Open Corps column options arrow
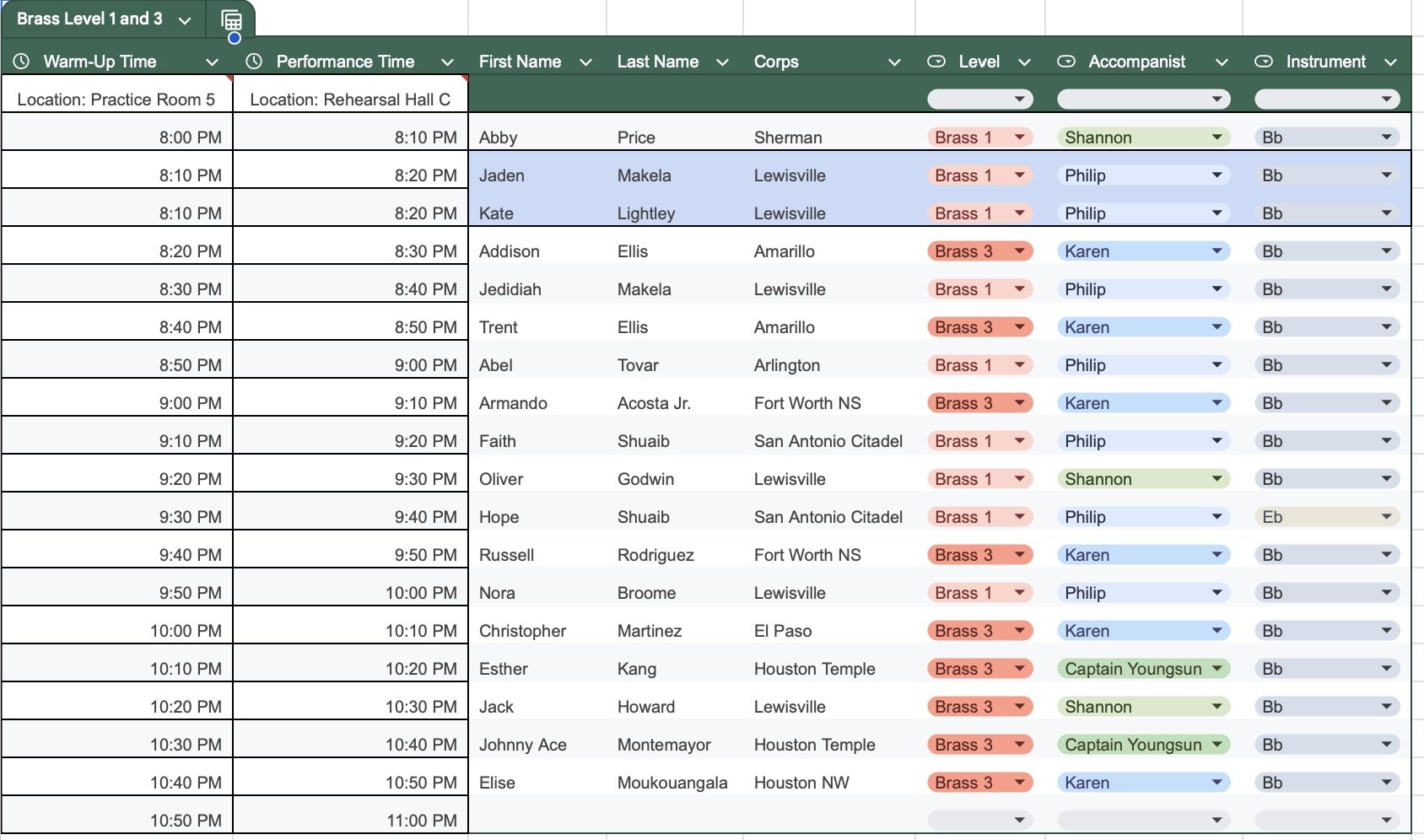 (894, 62)
